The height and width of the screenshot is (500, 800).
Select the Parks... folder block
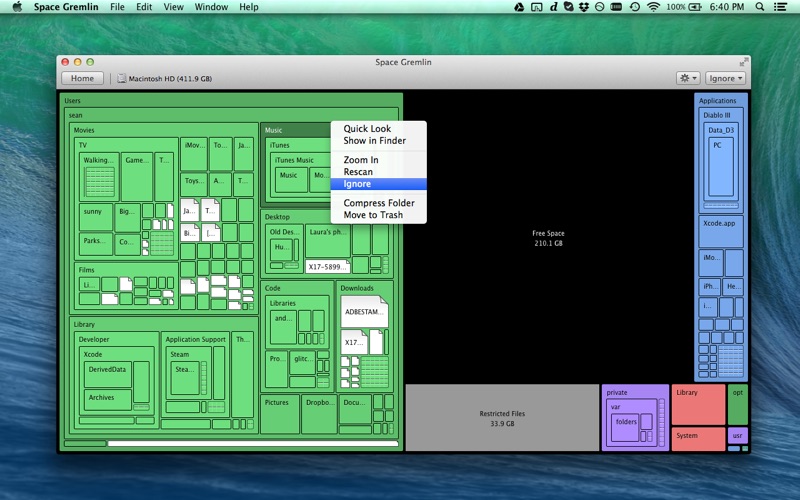point(96,244)
